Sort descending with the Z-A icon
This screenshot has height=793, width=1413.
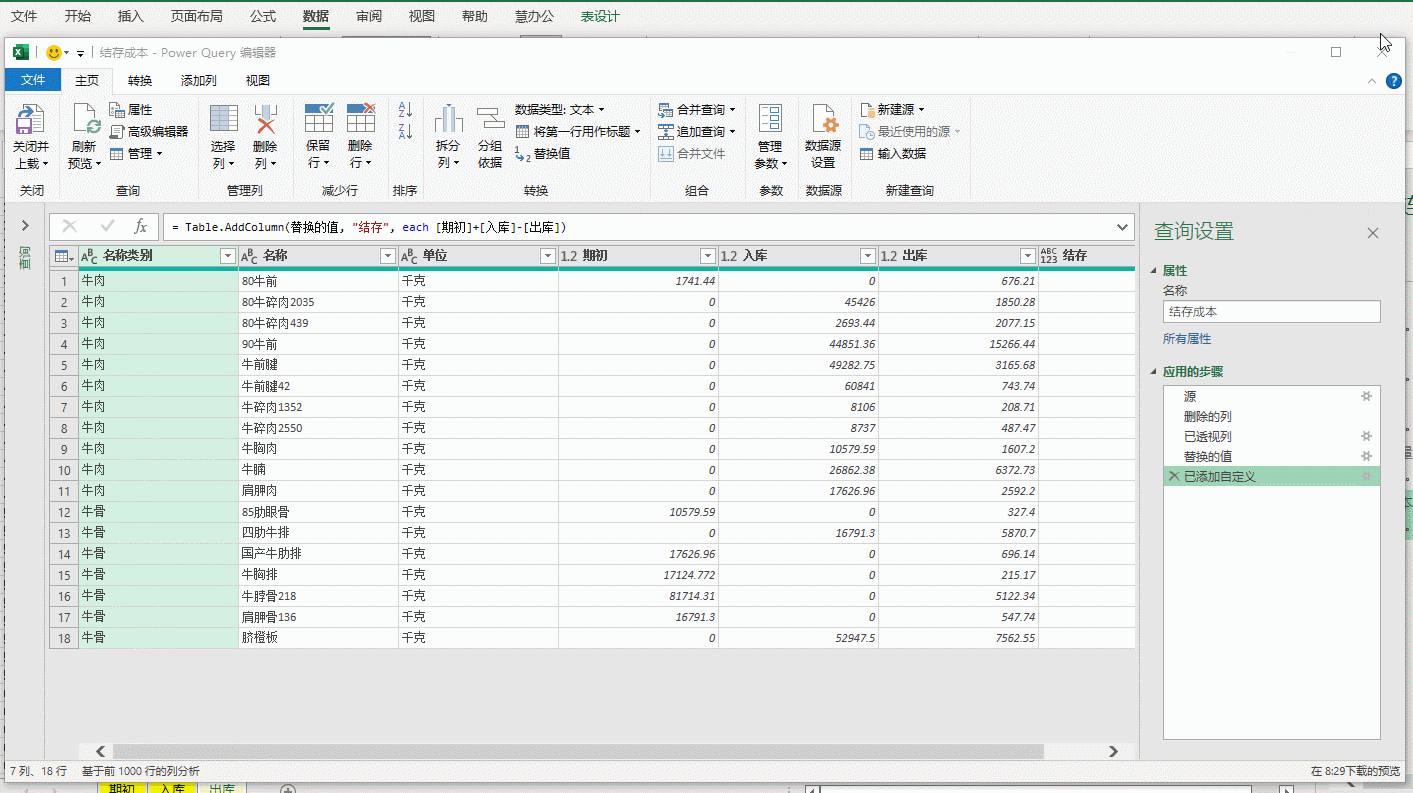click(x=405, y=132)
